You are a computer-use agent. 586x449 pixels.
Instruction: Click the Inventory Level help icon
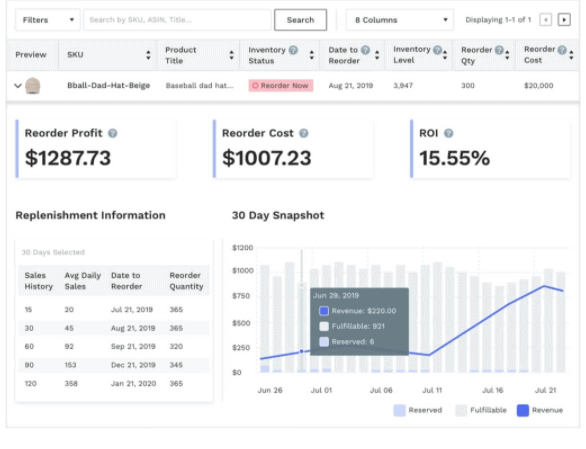pyautogui.click(x=437, y=49)
